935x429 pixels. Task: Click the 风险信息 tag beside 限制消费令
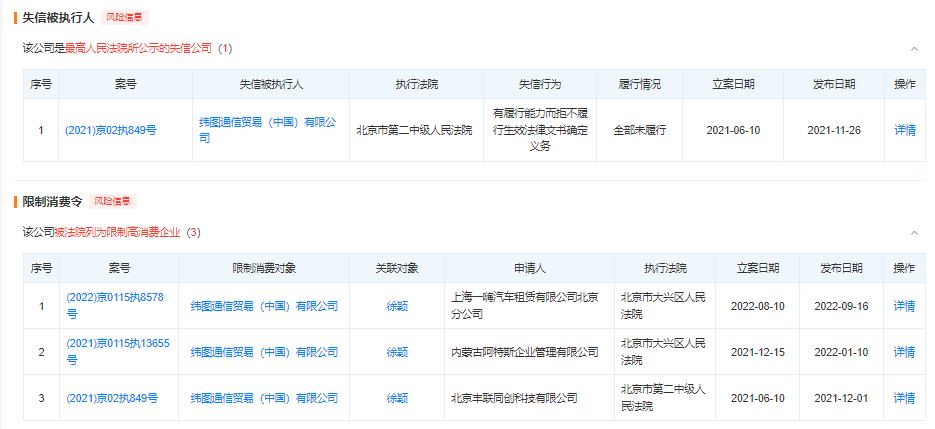coord(113,201)
